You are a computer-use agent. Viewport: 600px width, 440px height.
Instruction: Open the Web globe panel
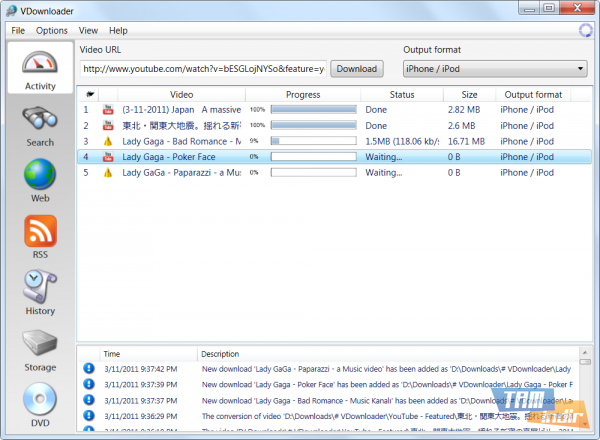pos(40,181)
